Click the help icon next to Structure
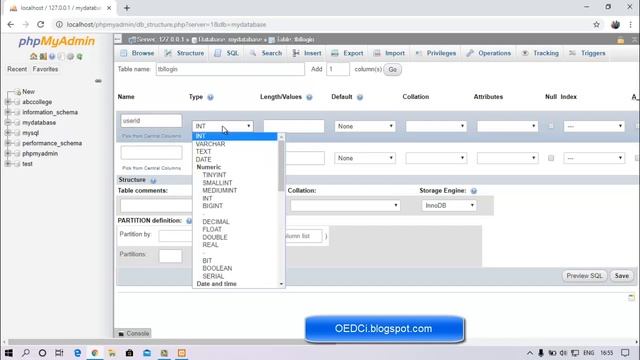 (x=153, y=180)
